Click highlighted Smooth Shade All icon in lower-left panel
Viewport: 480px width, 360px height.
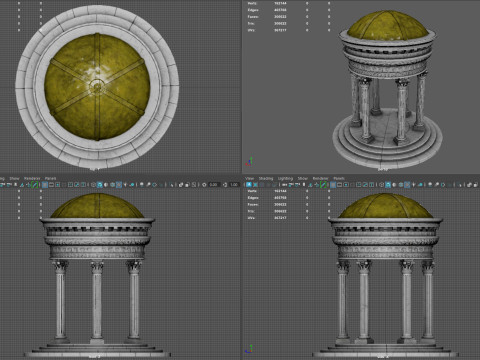pyautogui.click(x=100, y=184)
